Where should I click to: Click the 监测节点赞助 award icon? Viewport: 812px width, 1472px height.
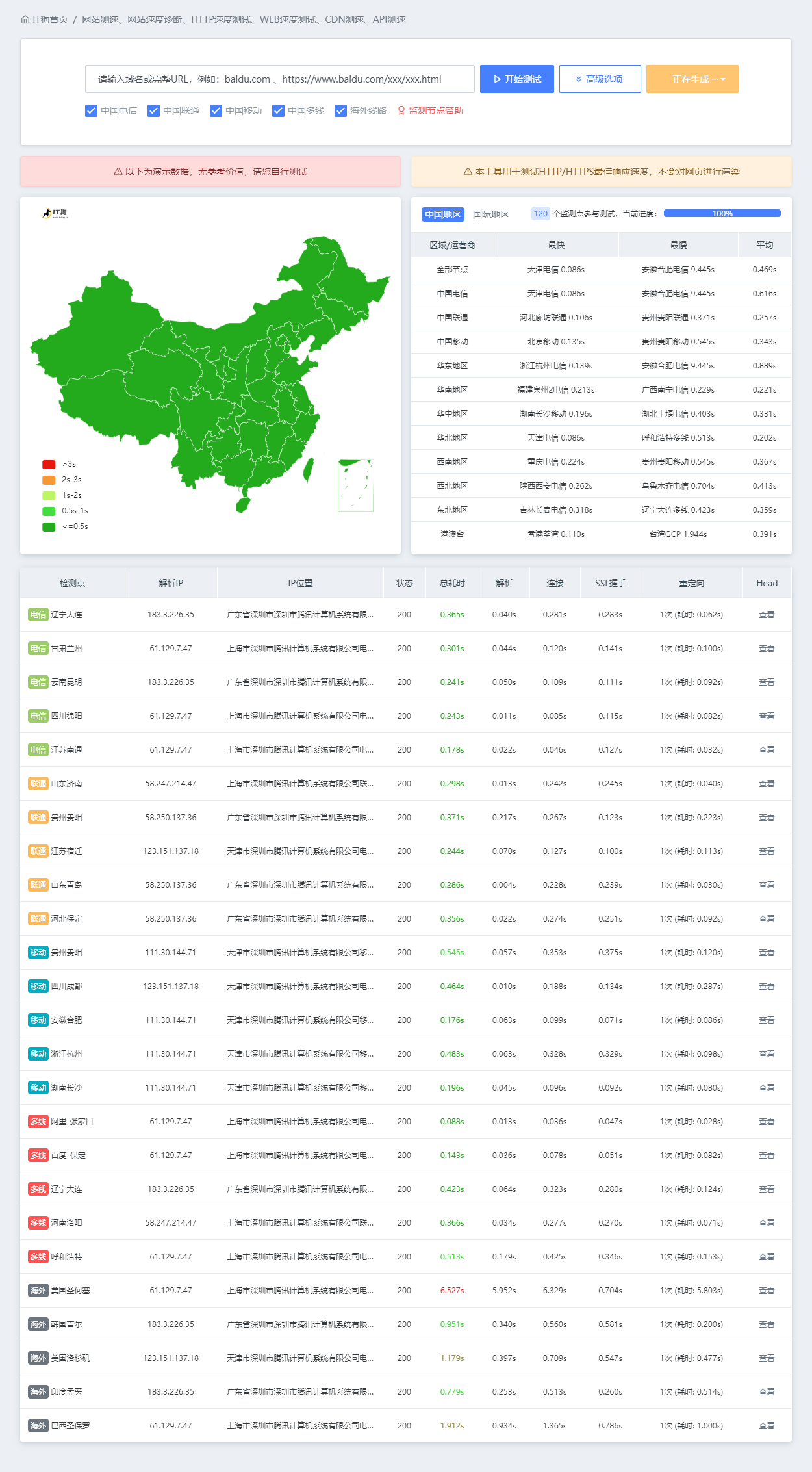click(401, 110)
